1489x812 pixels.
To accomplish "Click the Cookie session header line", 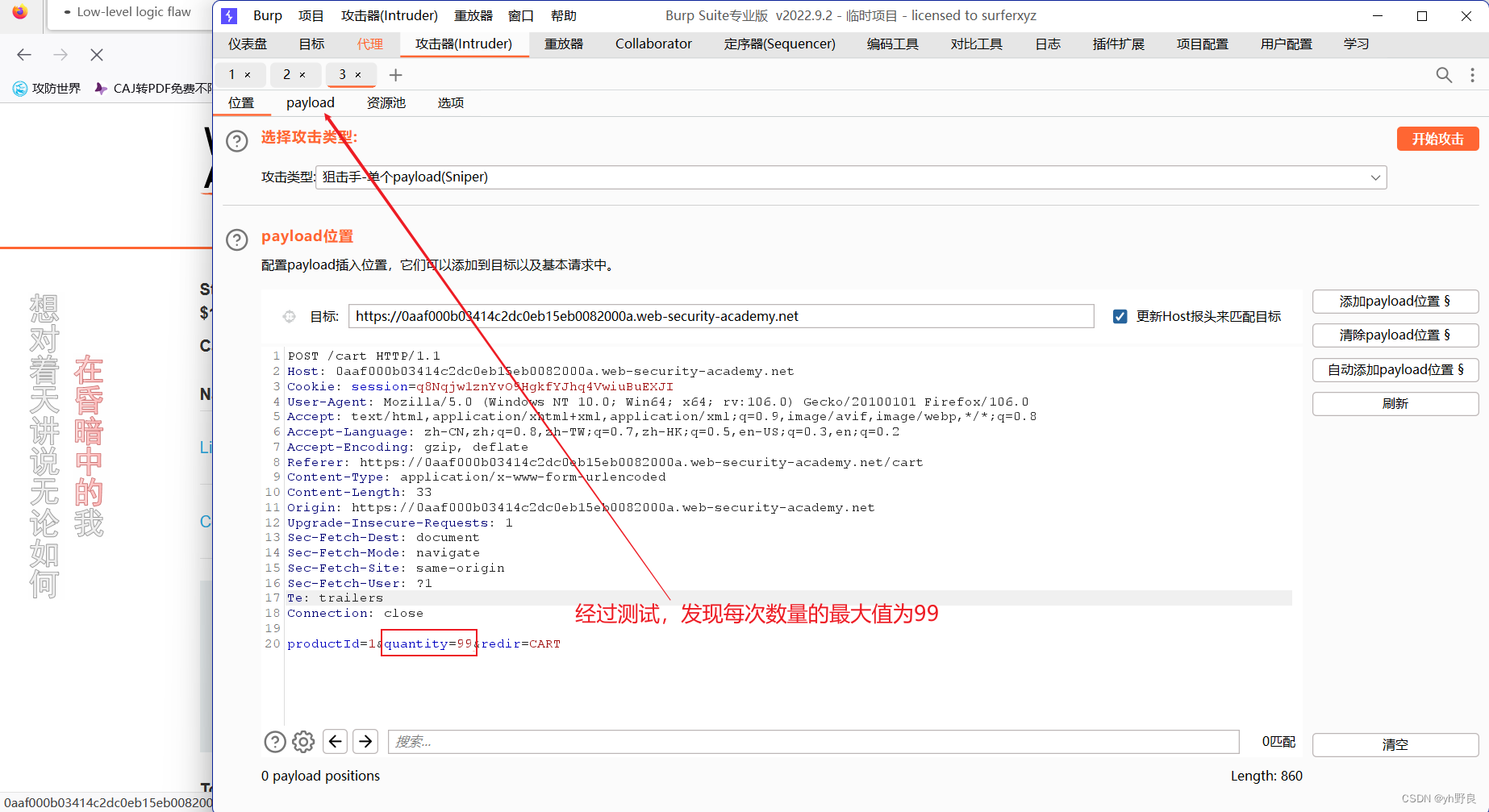I will point(480,386).
